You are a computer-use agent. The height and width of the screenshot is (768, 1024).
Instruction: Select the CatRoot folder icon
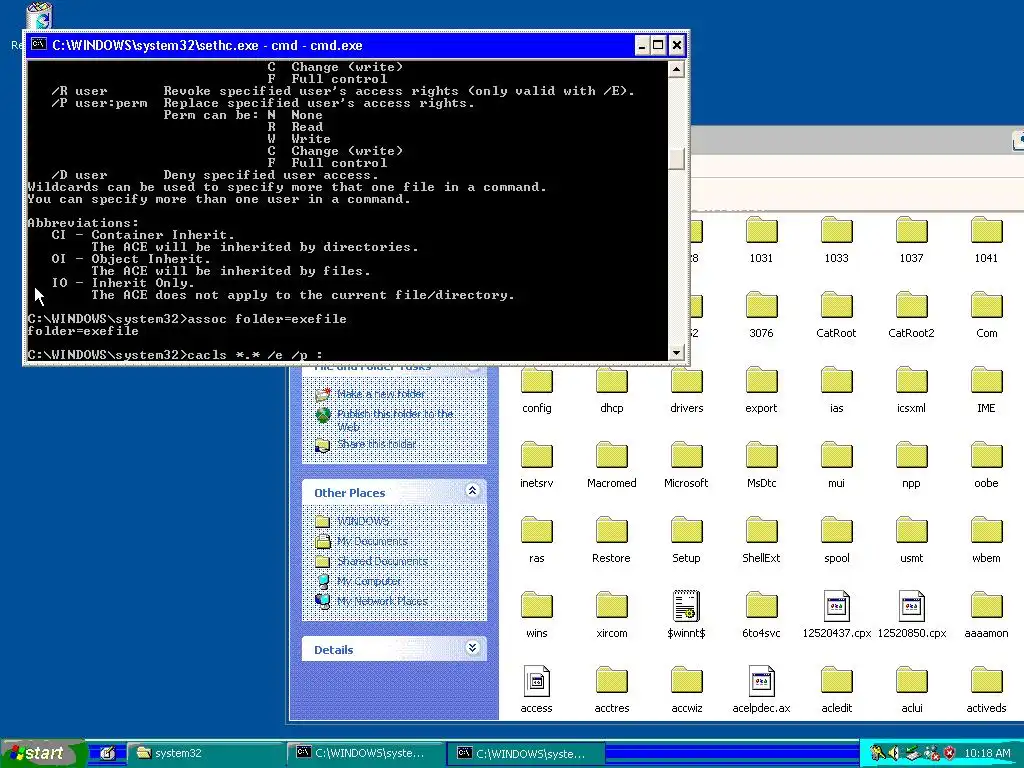point(837,306)
